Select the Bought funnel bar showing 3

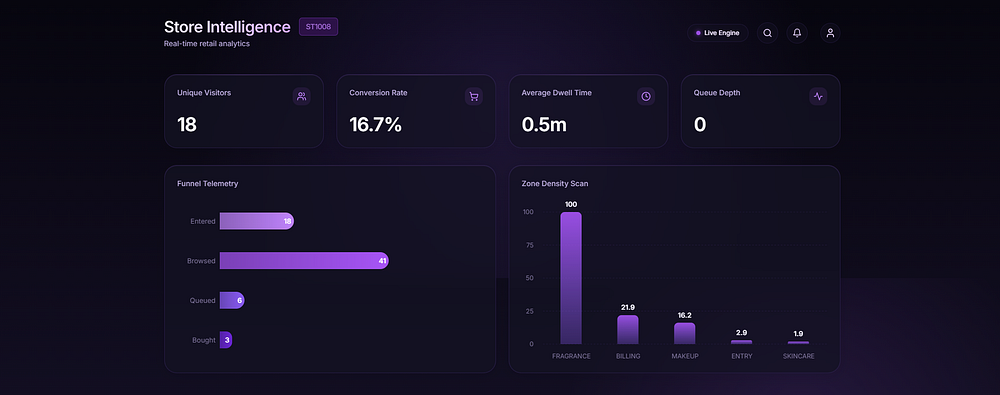226,340
